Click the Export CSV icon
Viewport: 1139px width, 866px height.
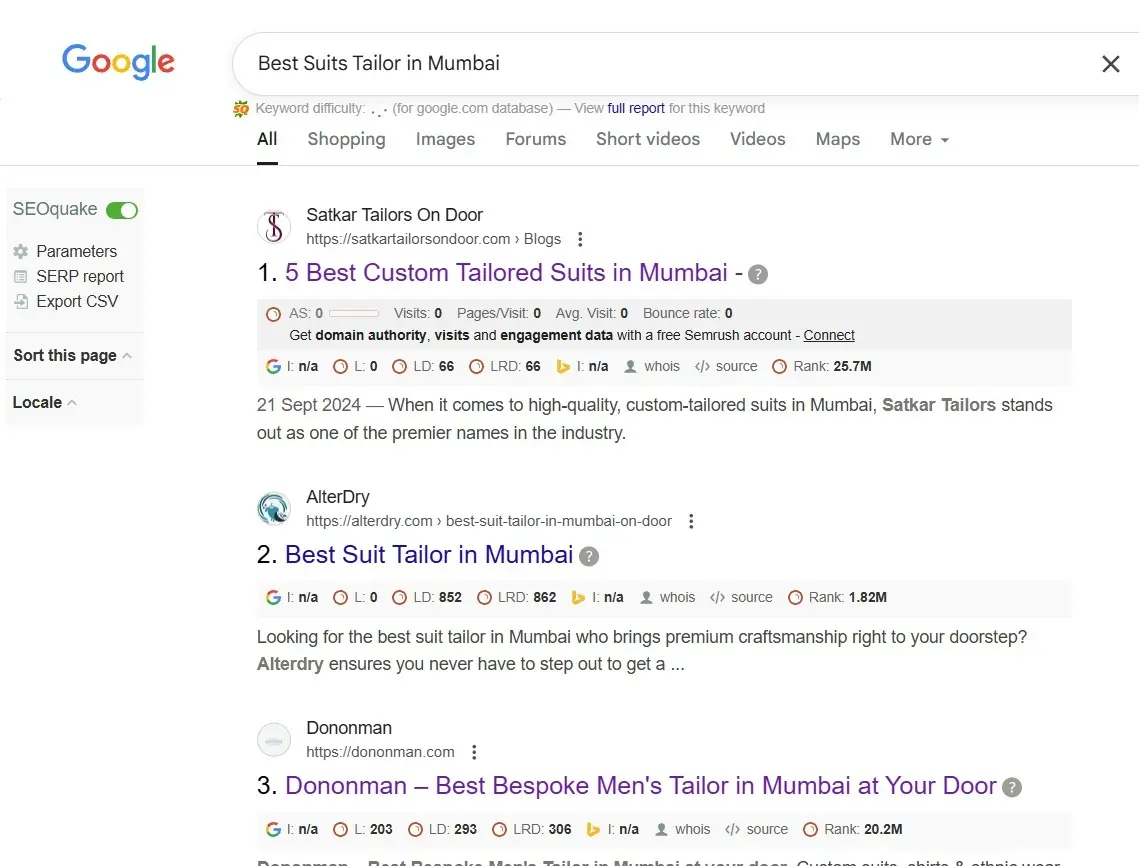(x=21, y=301)
